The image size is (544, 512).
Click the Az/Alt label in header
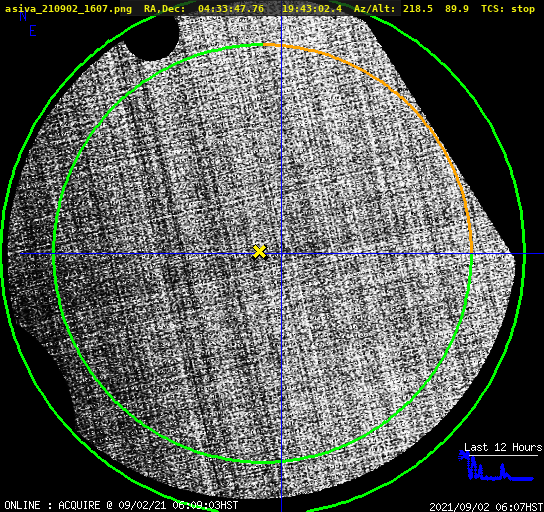coord(375,9)
